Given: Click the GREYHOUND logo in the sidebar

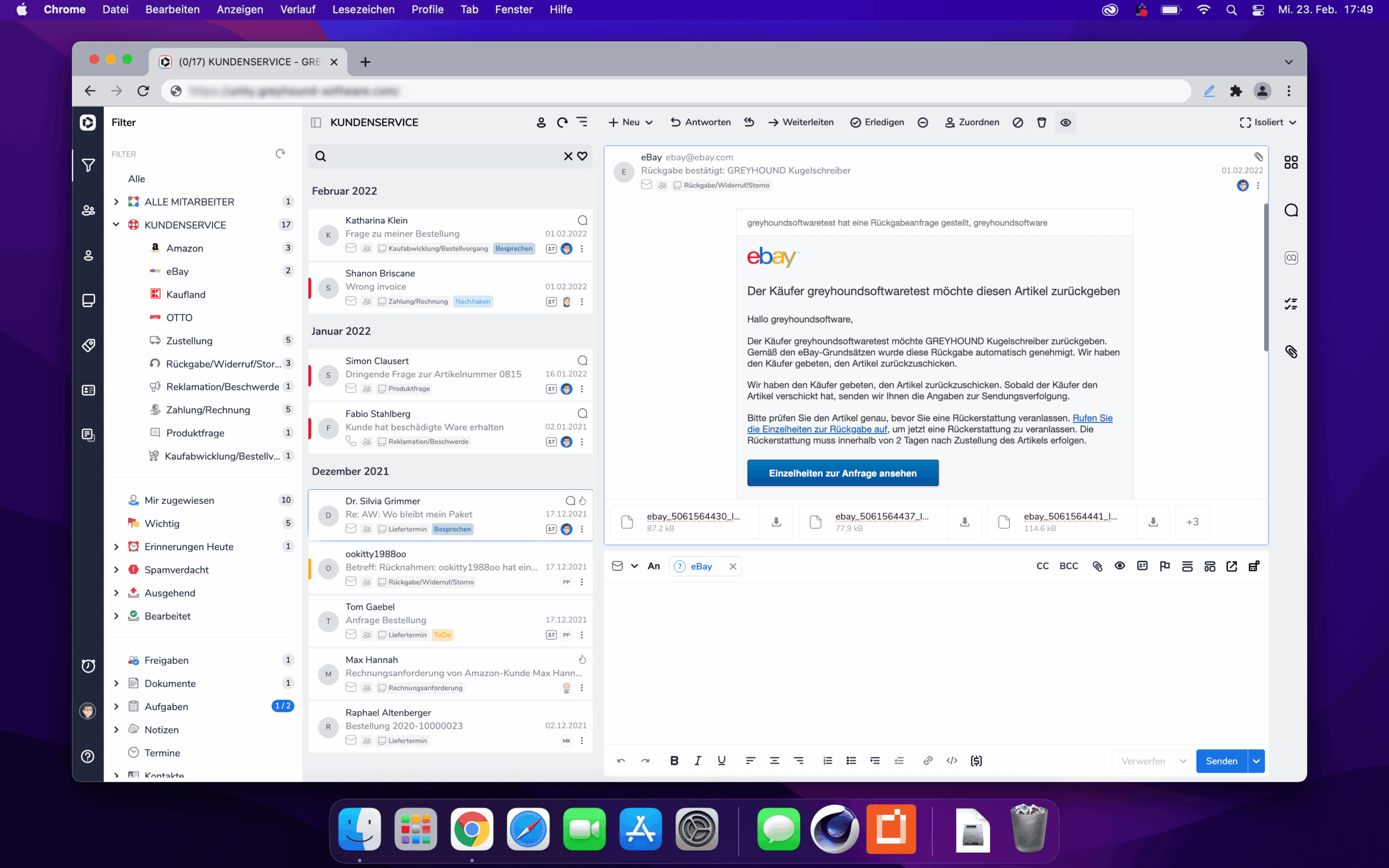Looking at the screenshot, I should [88, 122].
